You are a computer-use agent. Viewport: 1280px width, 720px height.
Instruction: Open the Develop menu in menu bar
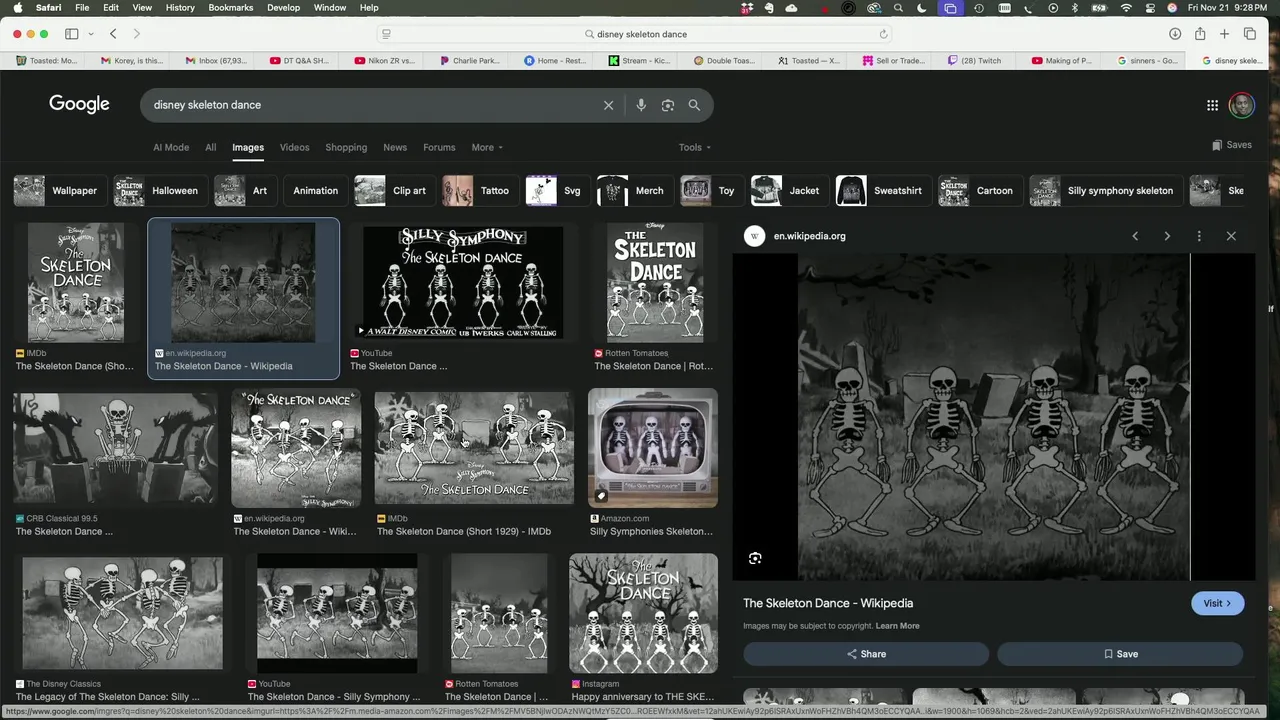283,8
